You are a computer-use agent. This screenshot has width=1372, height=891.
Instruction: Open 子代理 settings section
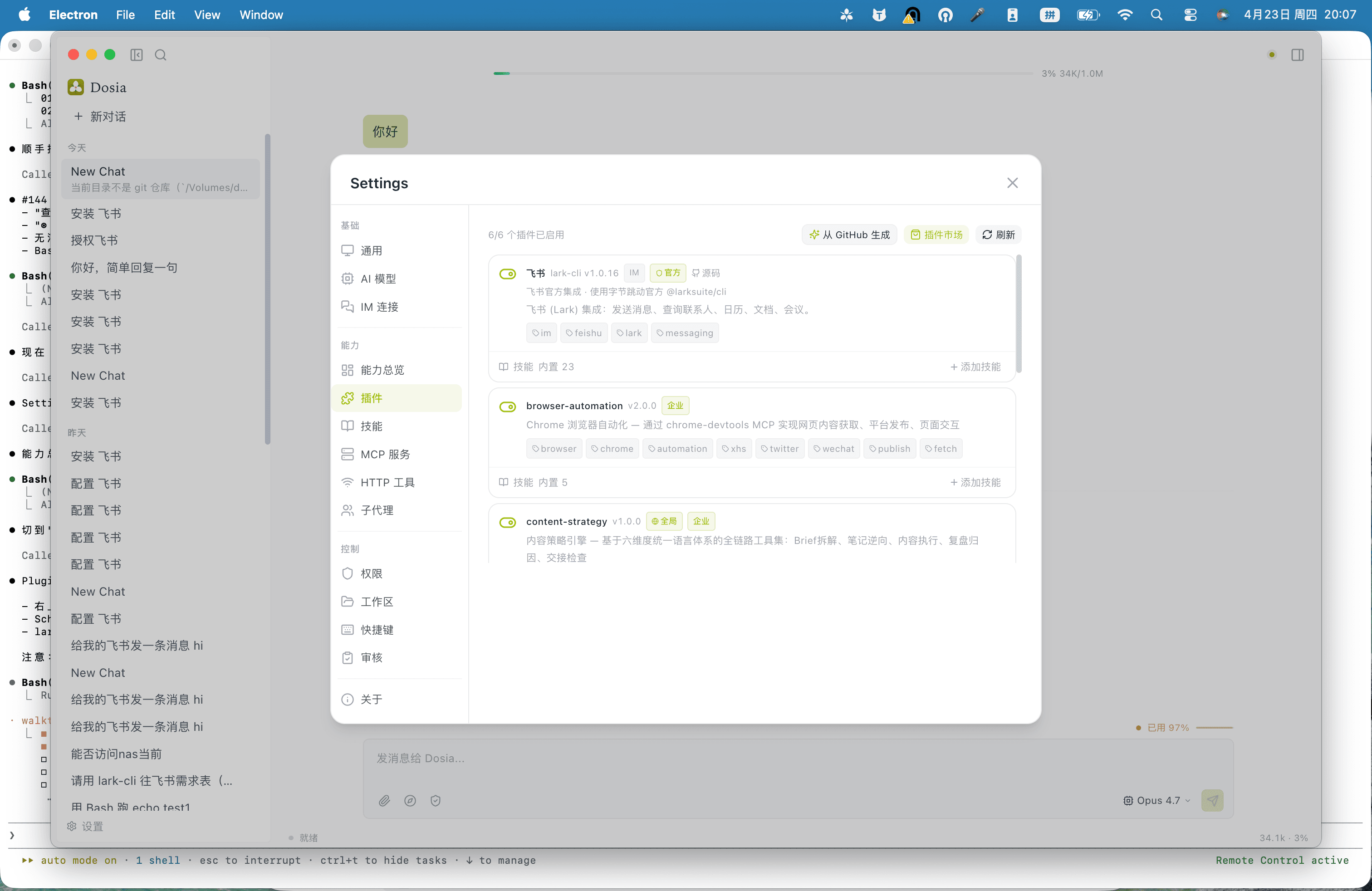pyautogui.click(x=397, y=510)
